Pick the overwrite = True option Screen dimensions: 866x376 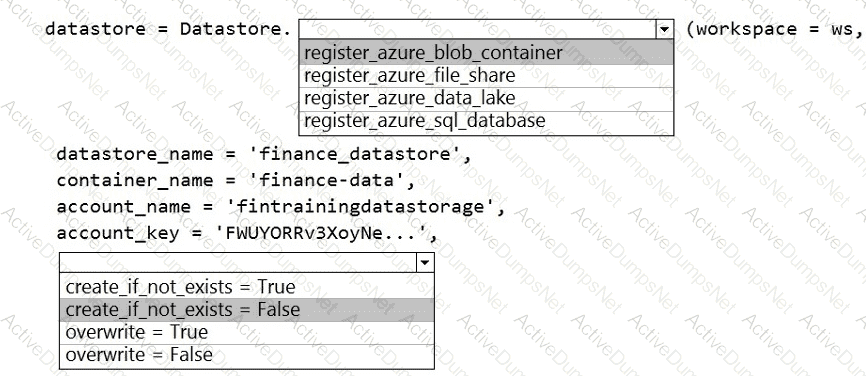coord(246,333)
